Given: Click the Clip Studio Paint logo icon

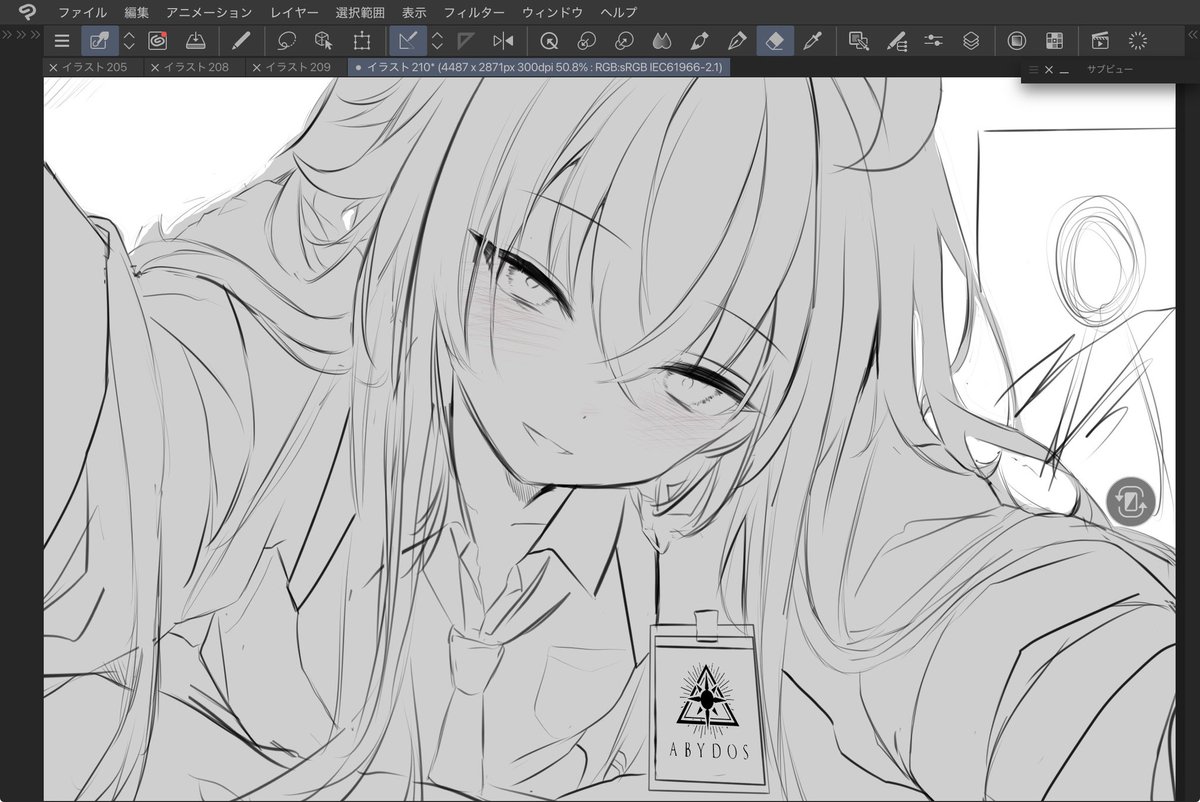Looking at the screenshot, I should click(27, 12).
